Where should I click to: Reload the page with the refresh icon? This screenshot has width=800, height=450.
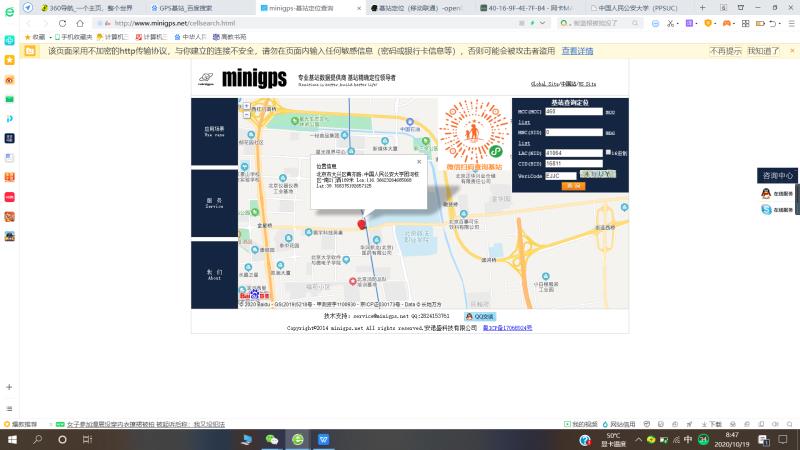[x=62, y=23]
